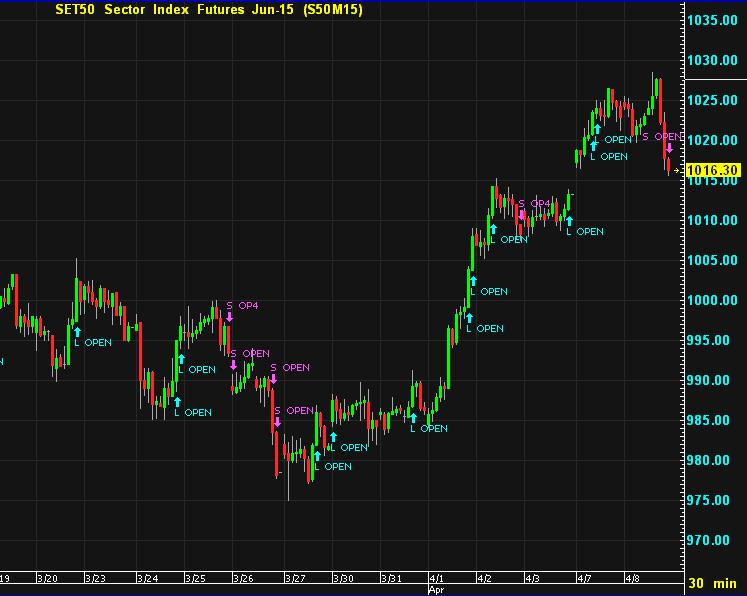
Task: Click the S OP4 sell arrow near 4/3
Action: tap(521, 214)
